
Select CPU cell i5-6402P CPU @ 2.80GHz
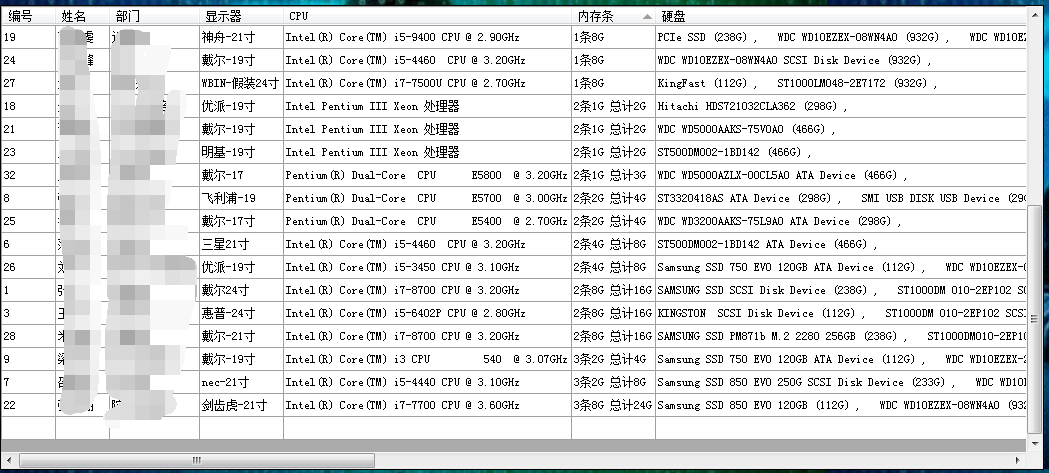pos(427,313)
